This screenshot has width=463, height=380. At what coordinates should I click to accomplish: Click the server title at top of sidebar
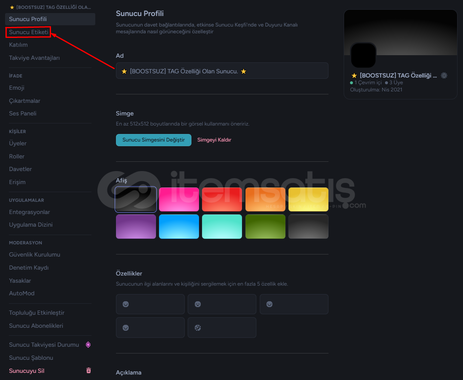pos(50,7)
